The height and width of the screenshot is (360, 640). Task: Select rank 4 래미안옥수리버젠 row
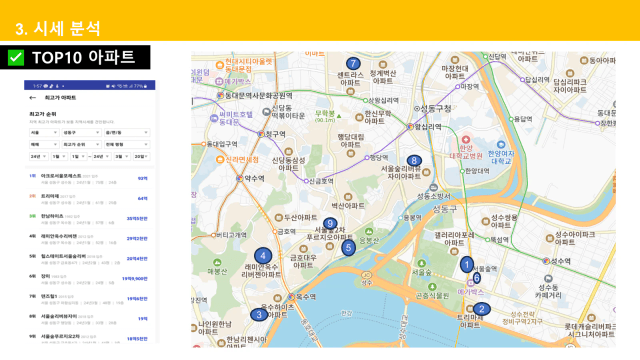(89, 239)
